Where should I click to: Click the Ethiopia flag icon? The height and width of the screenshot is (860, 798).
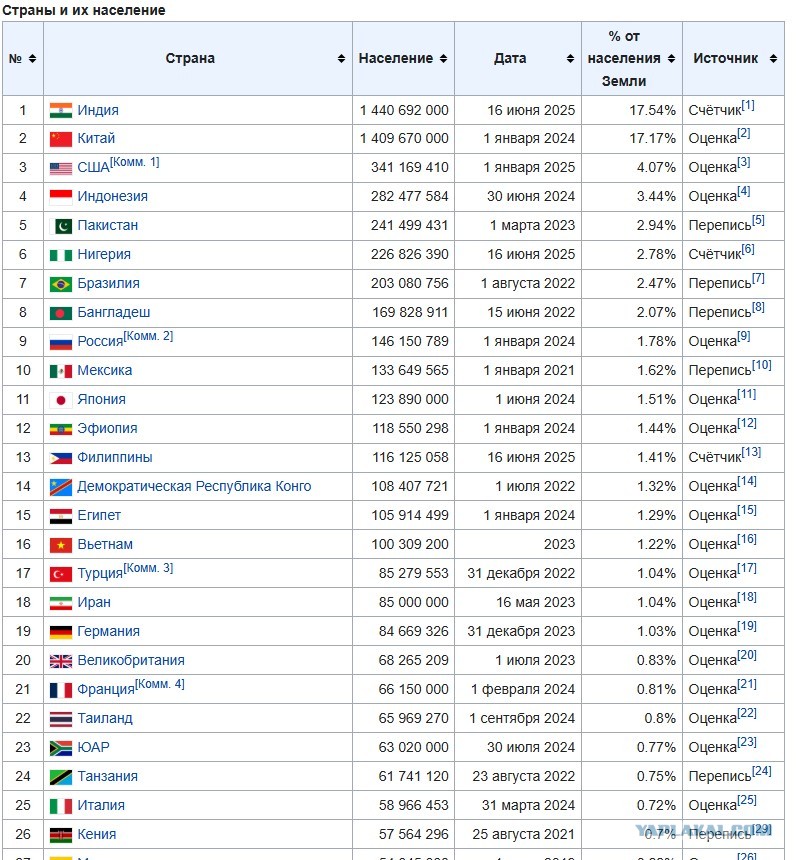point(60,429)
